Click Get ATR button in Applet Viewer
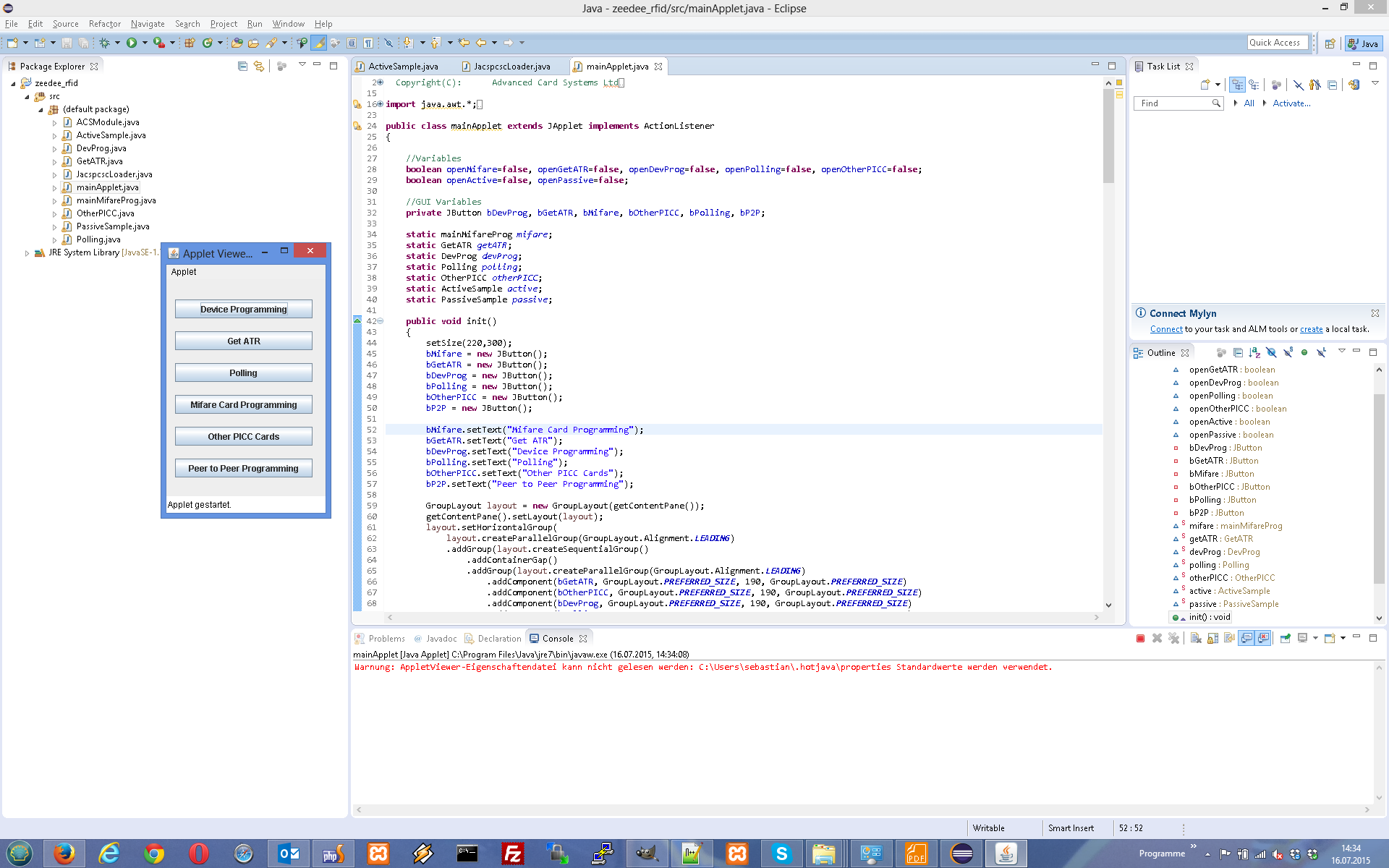This screenshot has width=1389, height=868. point(244,341)
